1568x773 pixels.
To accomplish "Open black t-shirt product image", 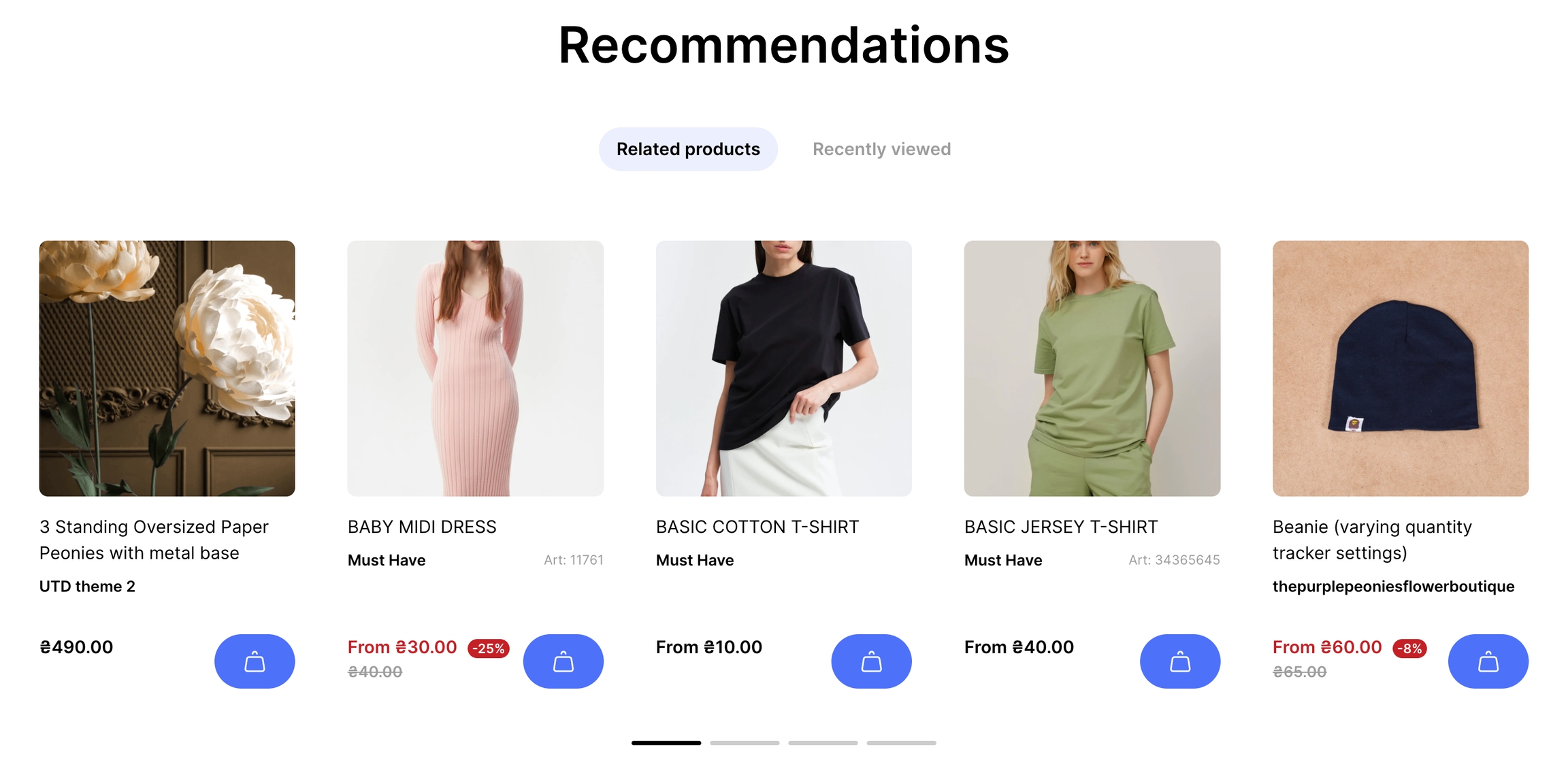I will click(783, 368).
